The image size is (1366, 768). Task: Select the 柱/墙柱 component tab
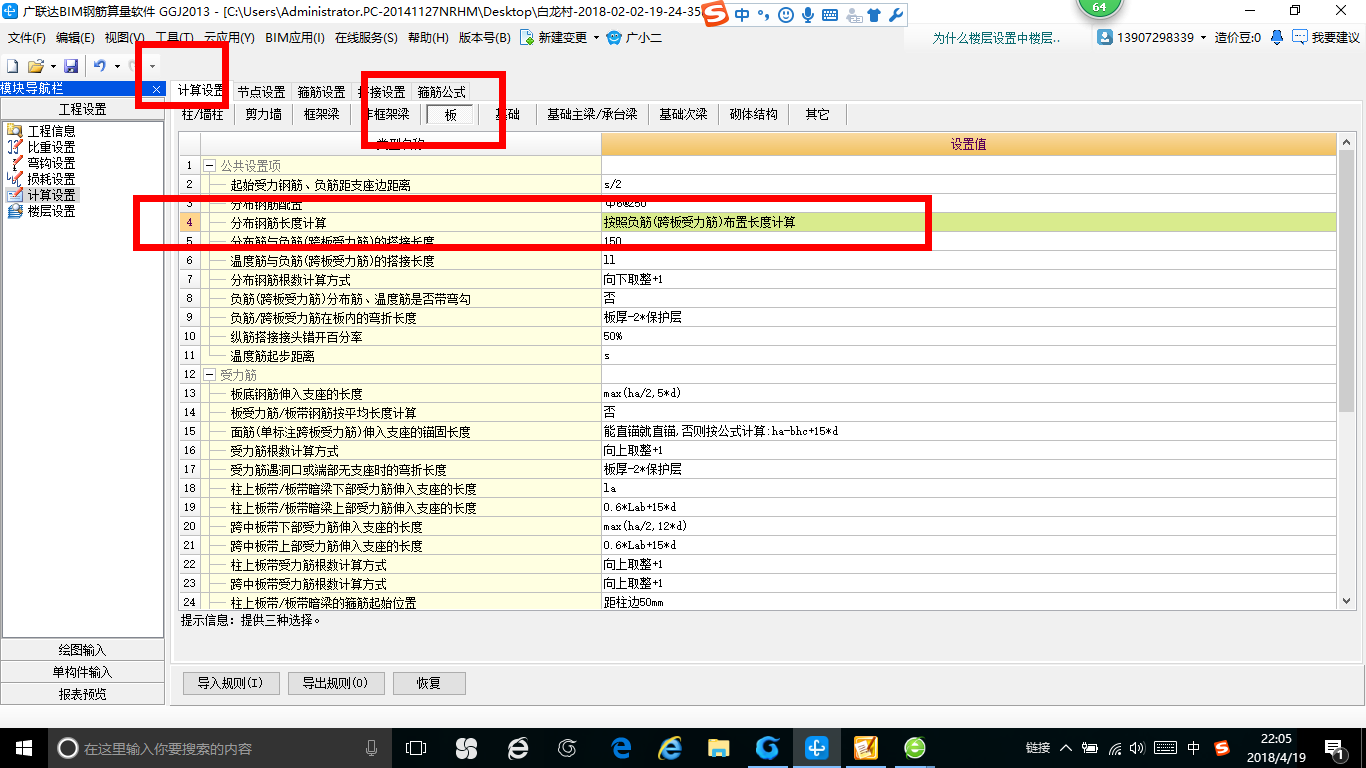tap(203, 114)
